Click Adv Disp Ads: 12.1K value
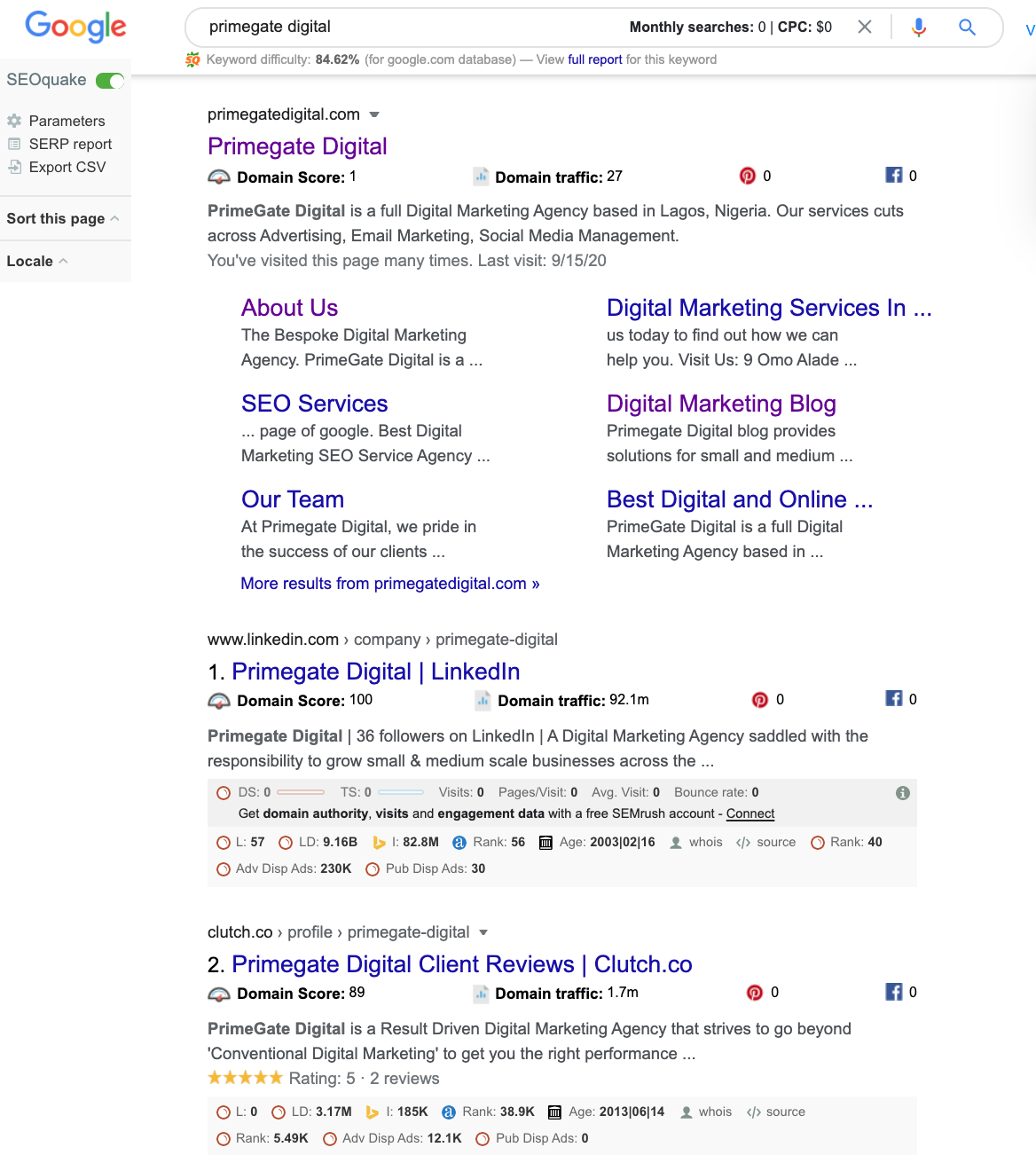1036x1155 pixels. click(x=402, y=1139)
